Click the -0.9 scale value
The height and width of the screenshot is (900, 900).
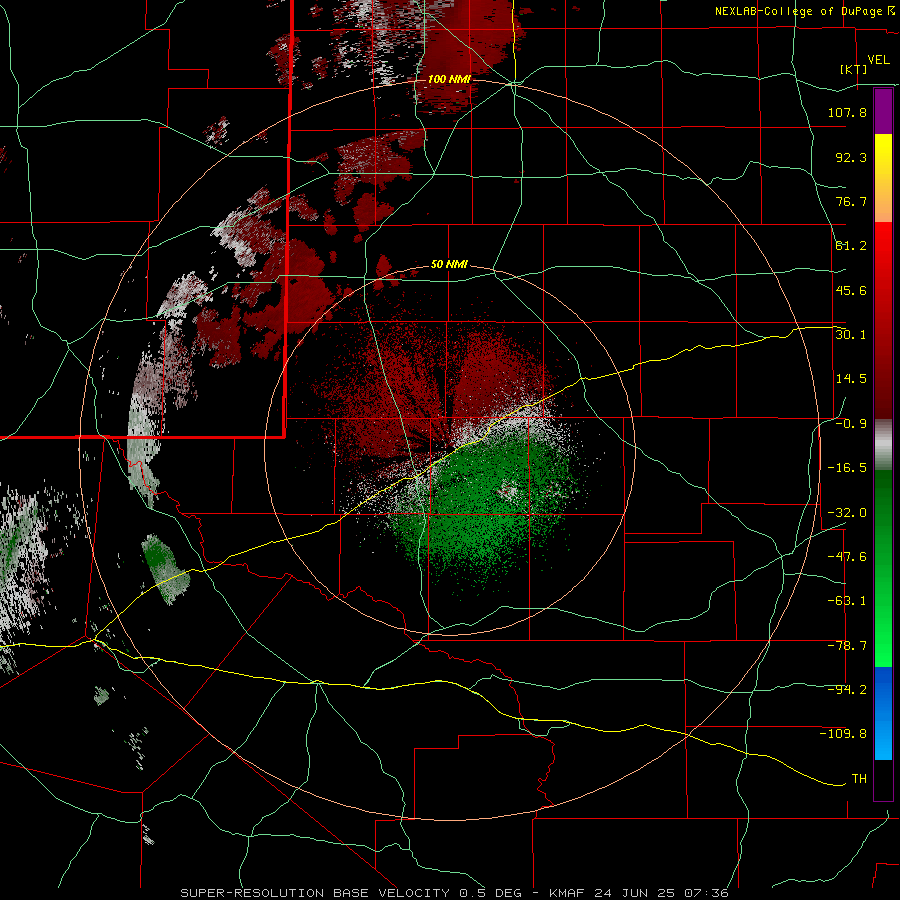(851, 423)
